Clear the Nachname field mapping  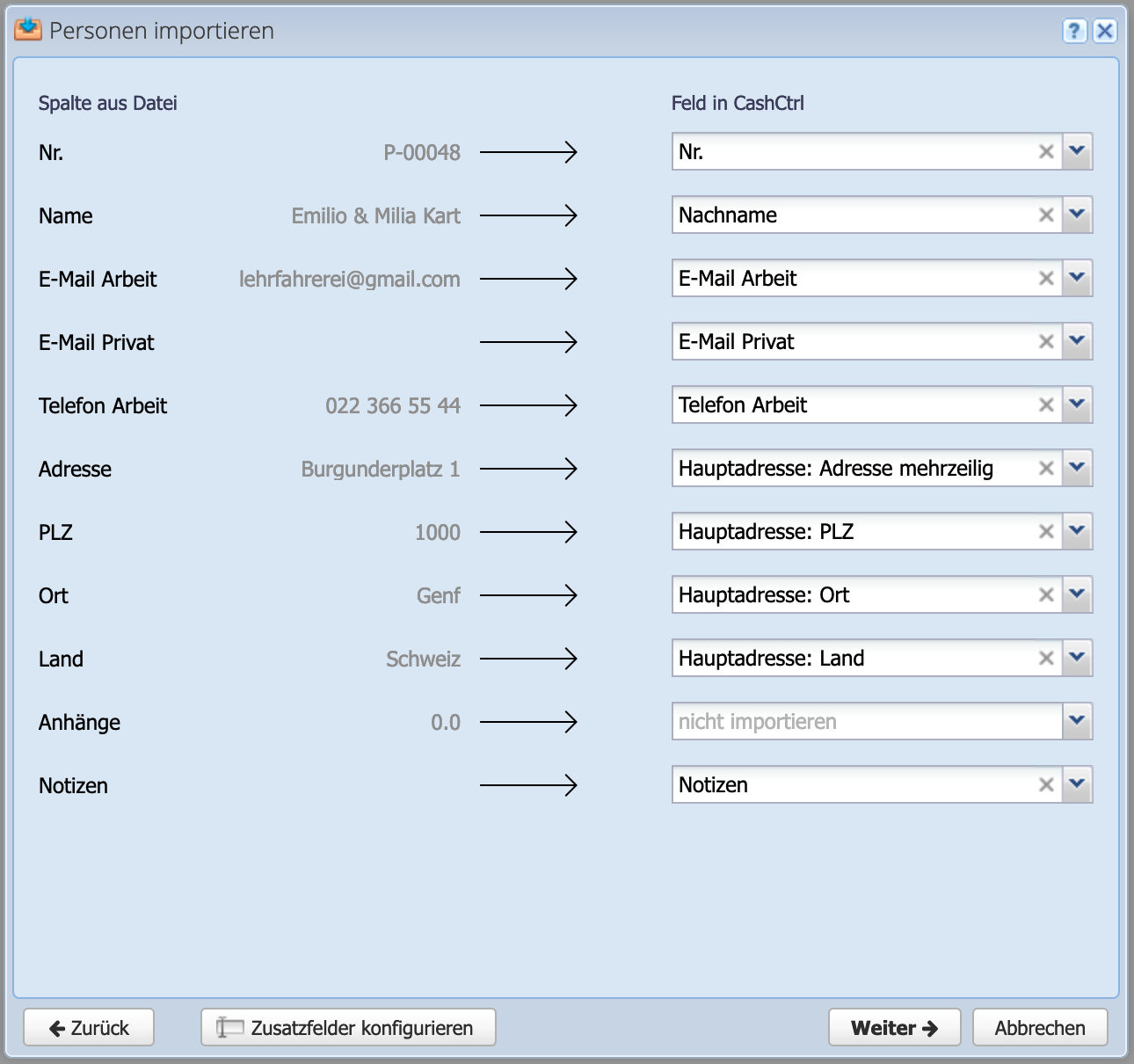(1046, 215)
